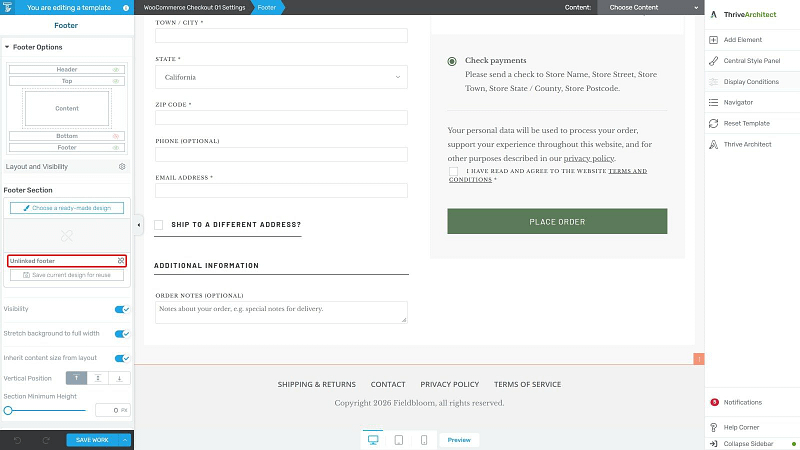Click the orange footer section handle icon

click(698, 359)
